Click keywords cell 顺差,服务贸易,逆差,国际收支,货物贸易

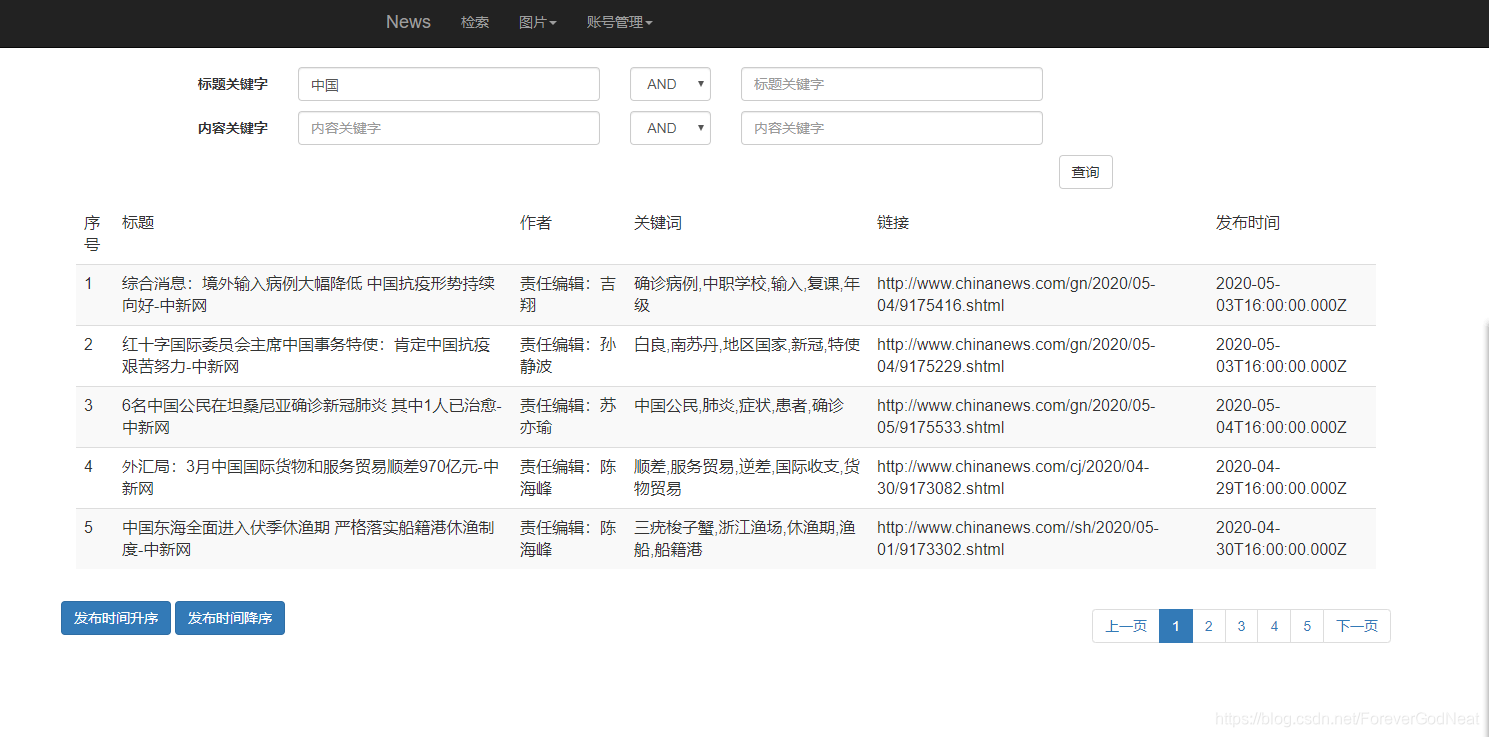(x=747, y=477)
